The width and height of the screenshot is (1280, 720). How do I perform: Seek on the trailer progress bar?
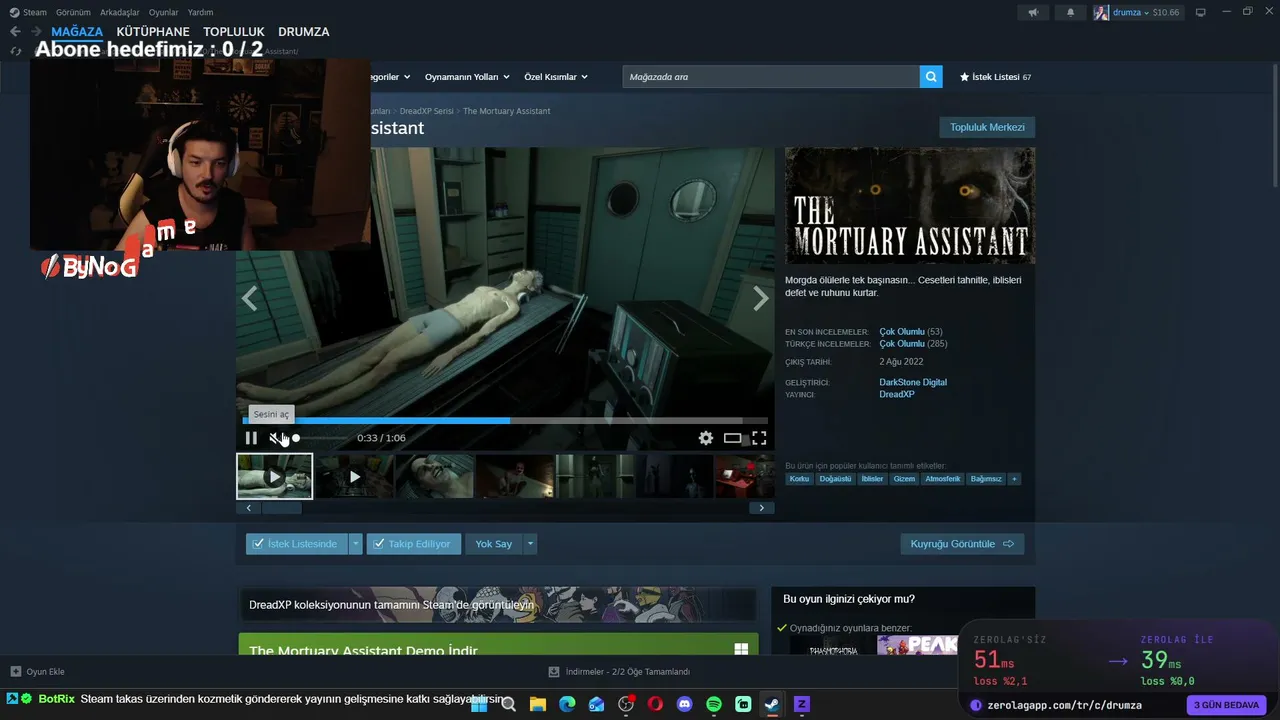(505, 421)
